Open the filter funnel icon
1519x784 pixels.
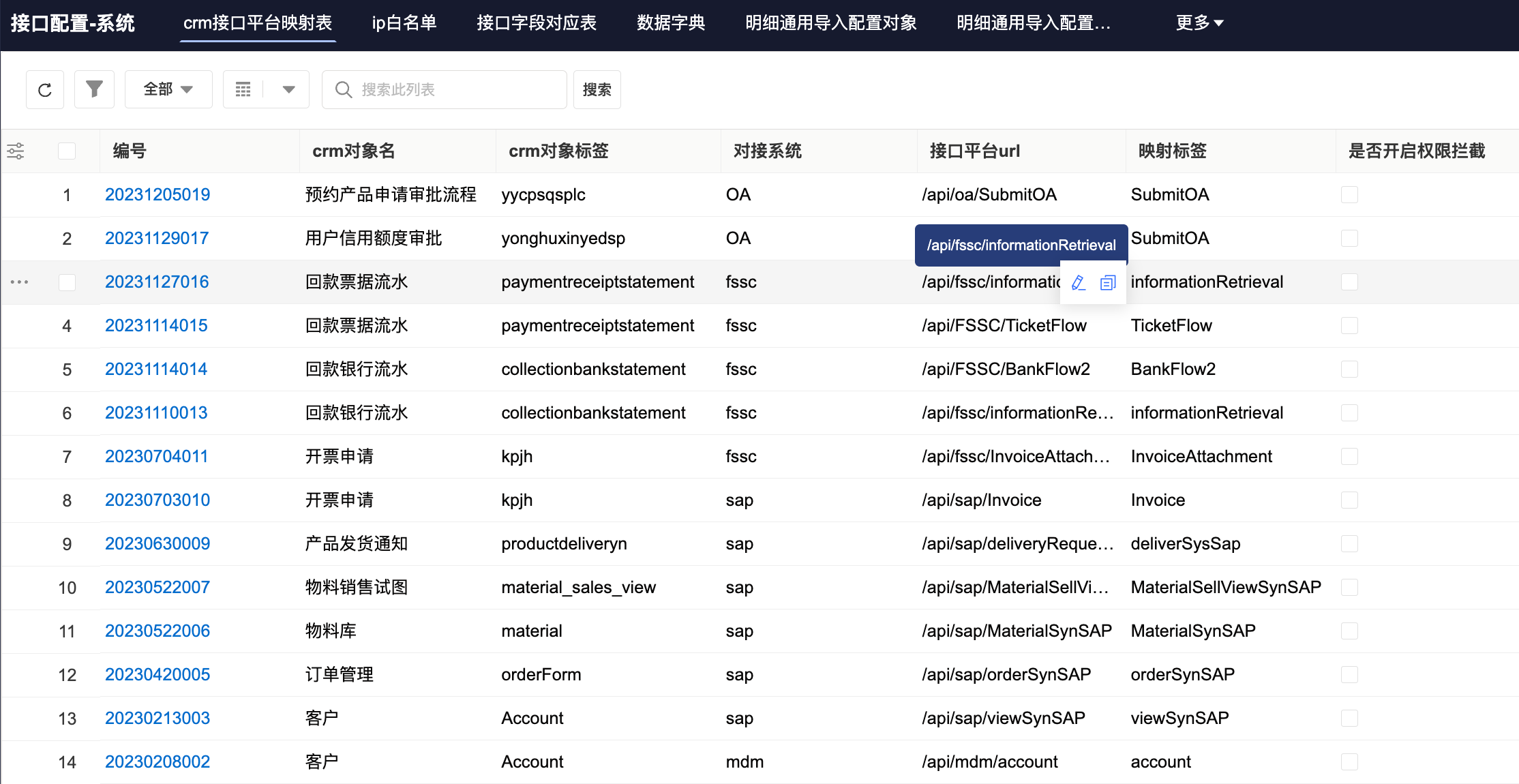click(94, 89)
